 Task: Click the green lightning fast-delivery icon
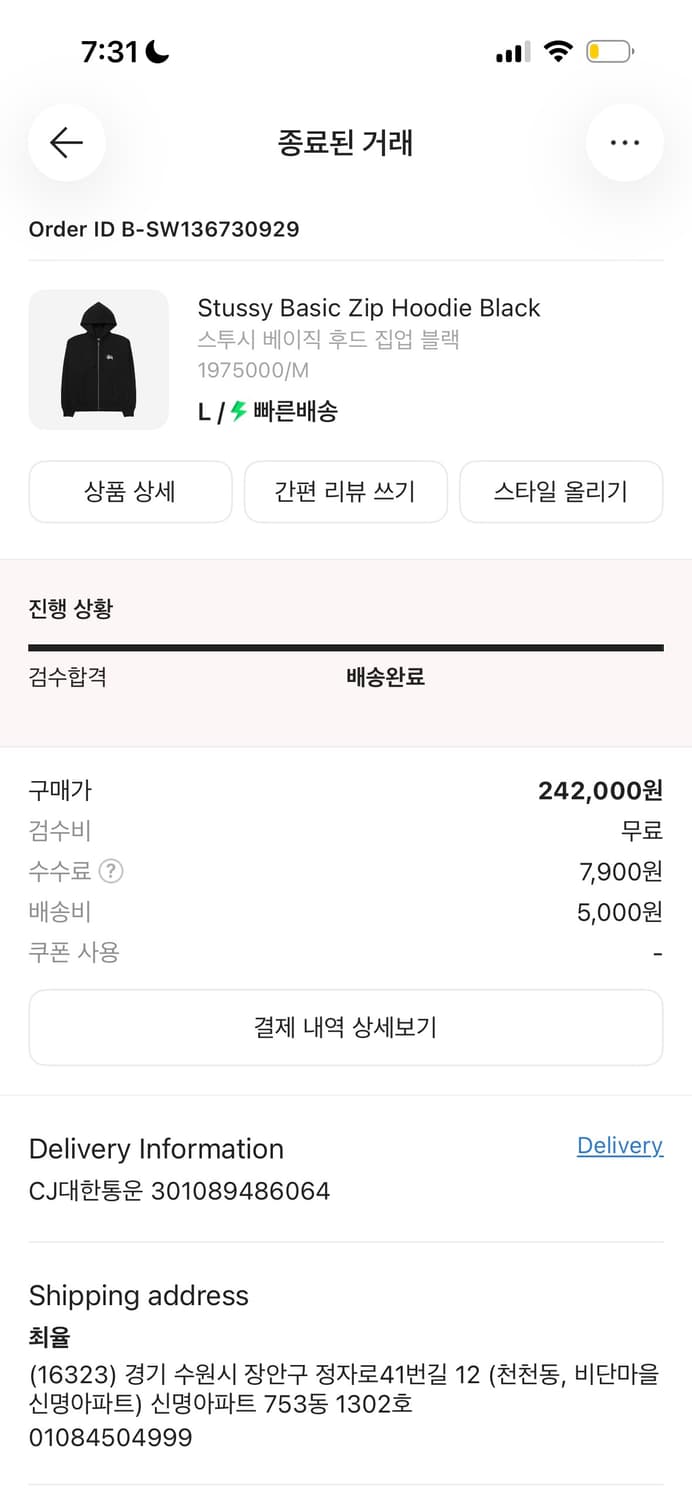pyautogui.click(x=237, y=411)
